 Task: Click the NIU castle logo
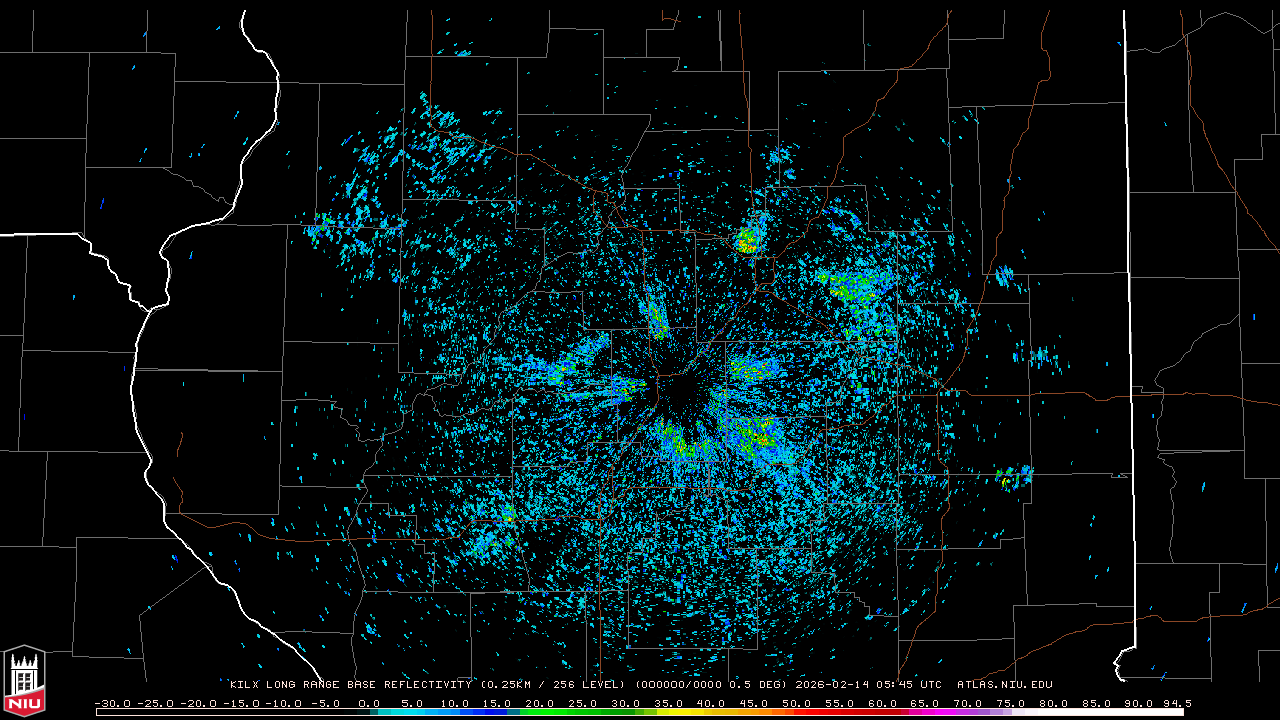tap(24, 681)
